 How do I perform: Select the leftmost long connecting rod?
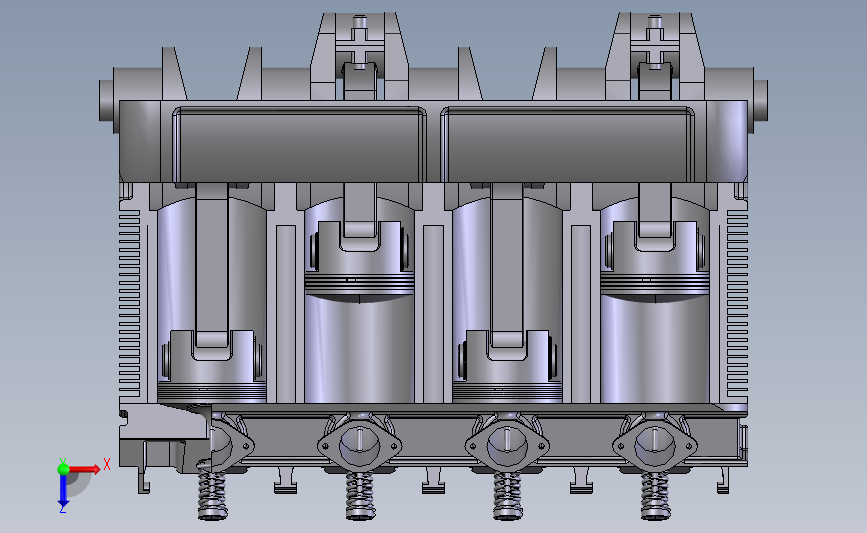click(212, 265)
